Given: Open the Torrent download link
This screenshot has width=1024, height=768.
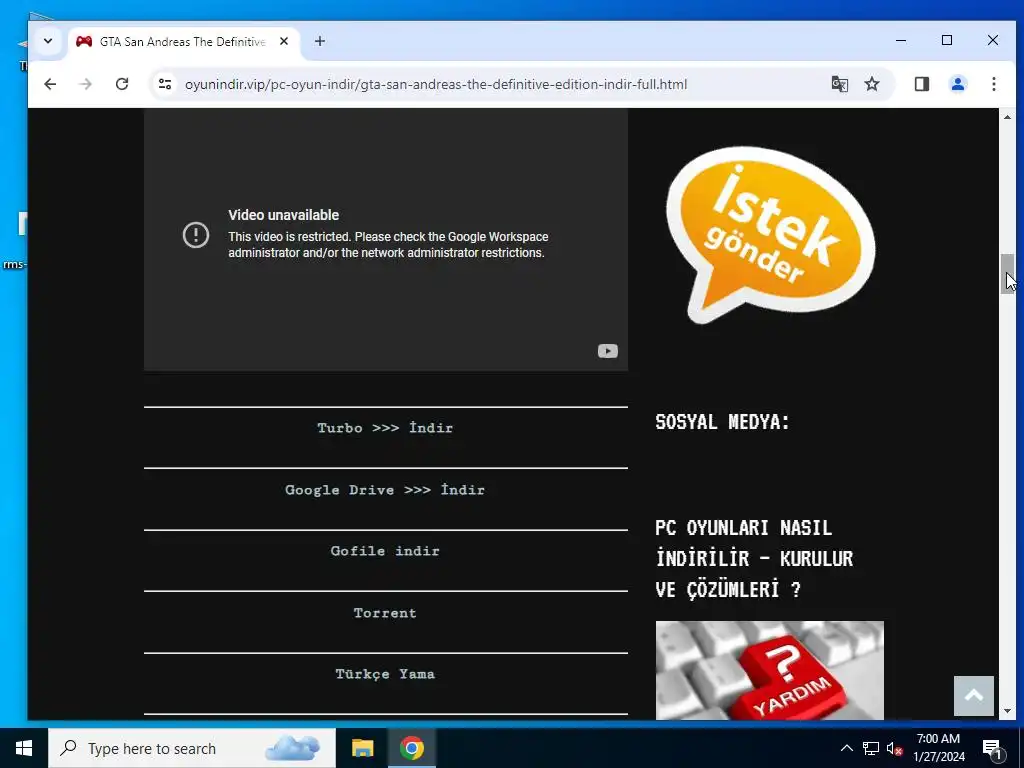Looking at the screenshot, I should (x=385, y=613).
